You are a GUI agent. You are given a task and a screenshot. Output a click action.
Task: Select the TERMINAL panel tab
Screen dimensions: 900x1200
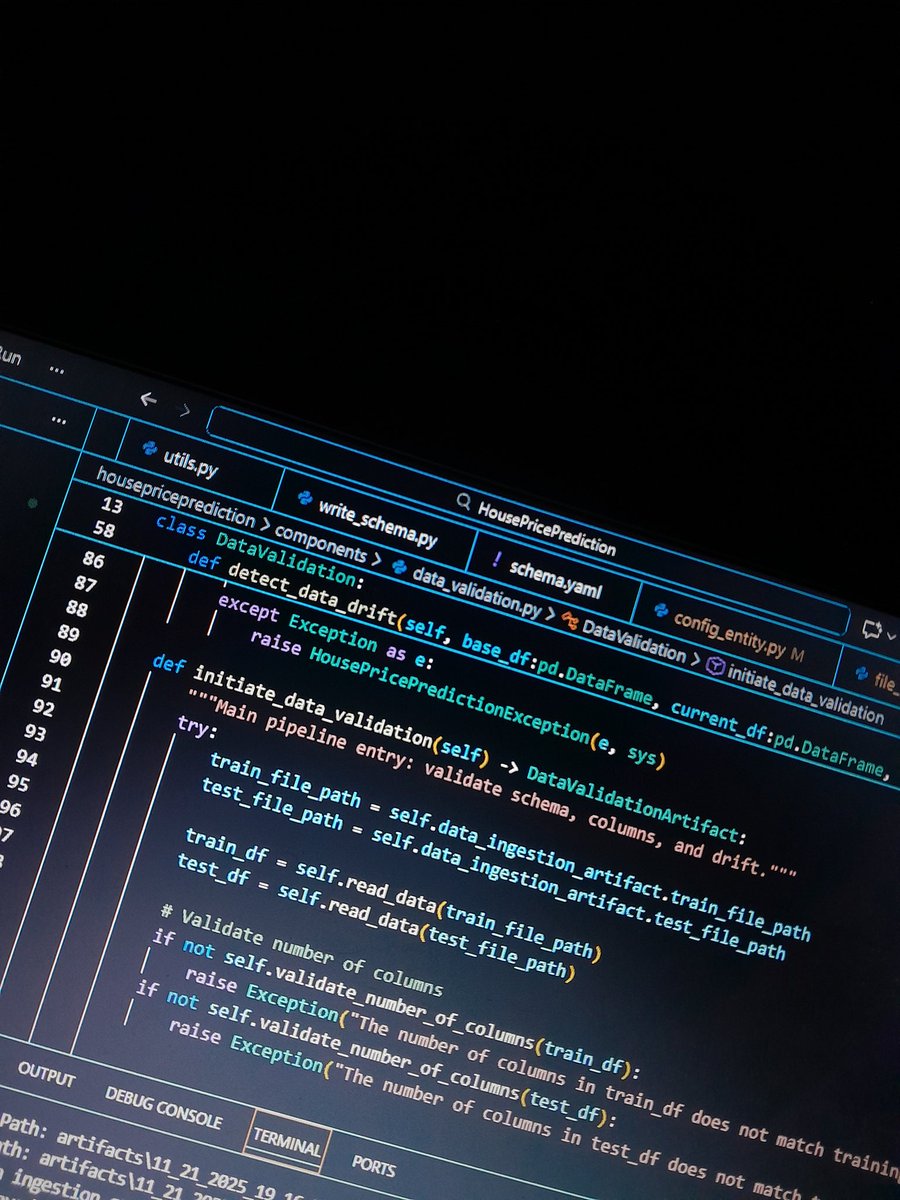(x=287, y=1140)
